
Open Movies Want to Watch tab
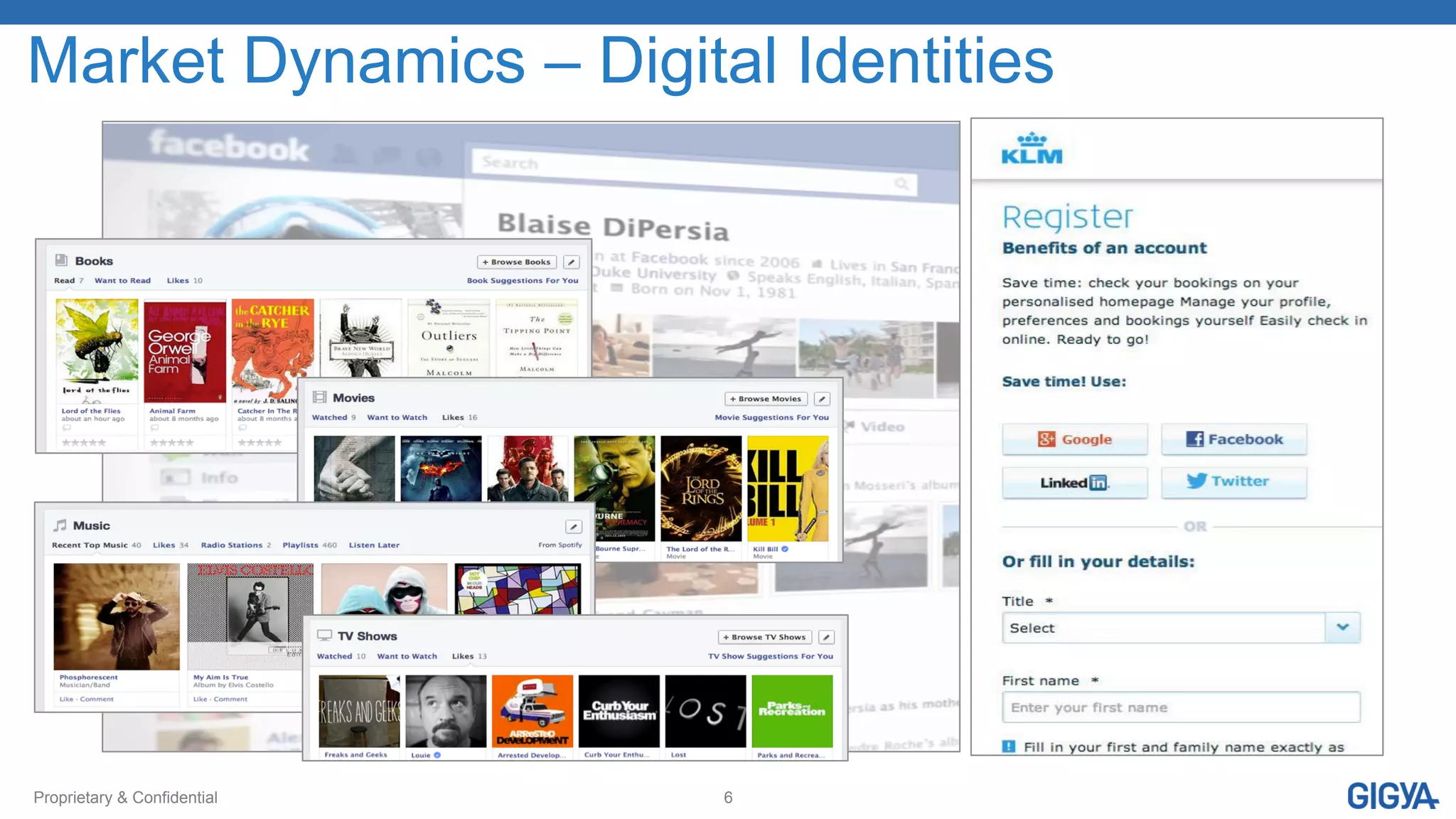coord(397,418)
